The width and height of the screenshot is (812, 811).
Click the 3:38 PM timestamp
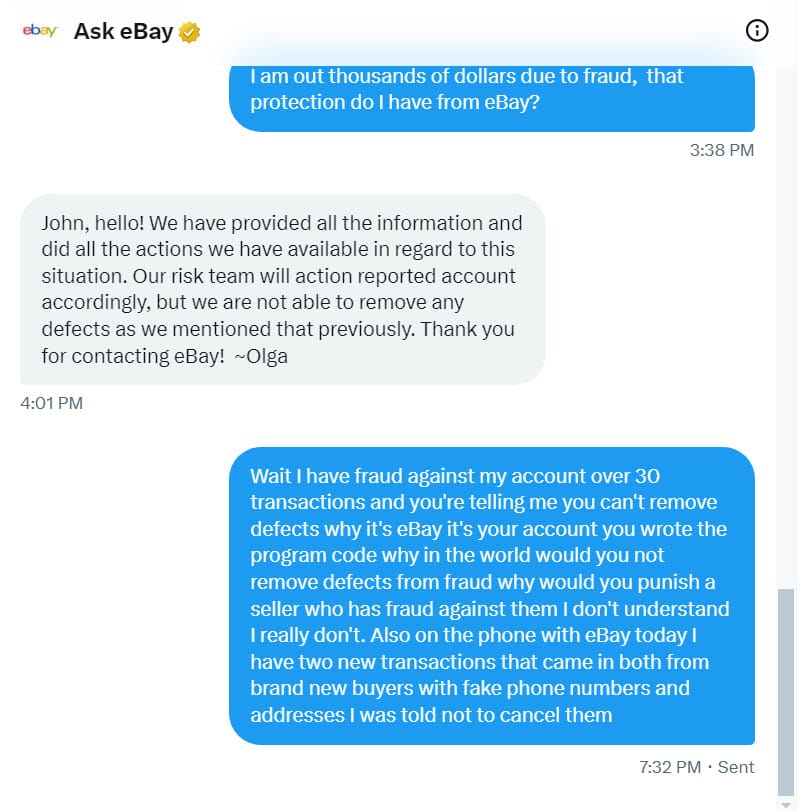722,151
